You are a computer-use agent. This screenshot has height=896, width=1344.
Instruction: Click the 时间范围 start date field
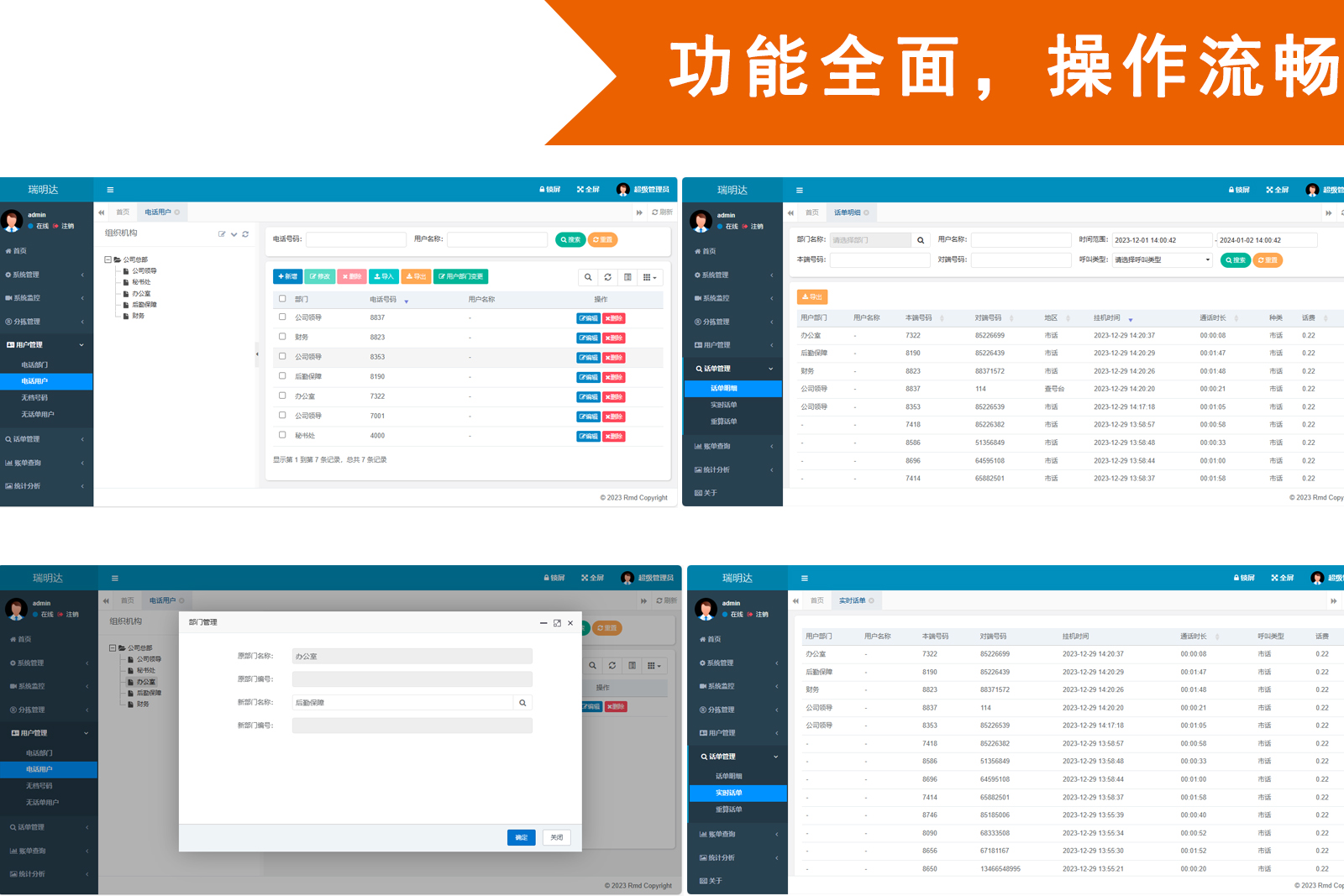(1161, 240)
